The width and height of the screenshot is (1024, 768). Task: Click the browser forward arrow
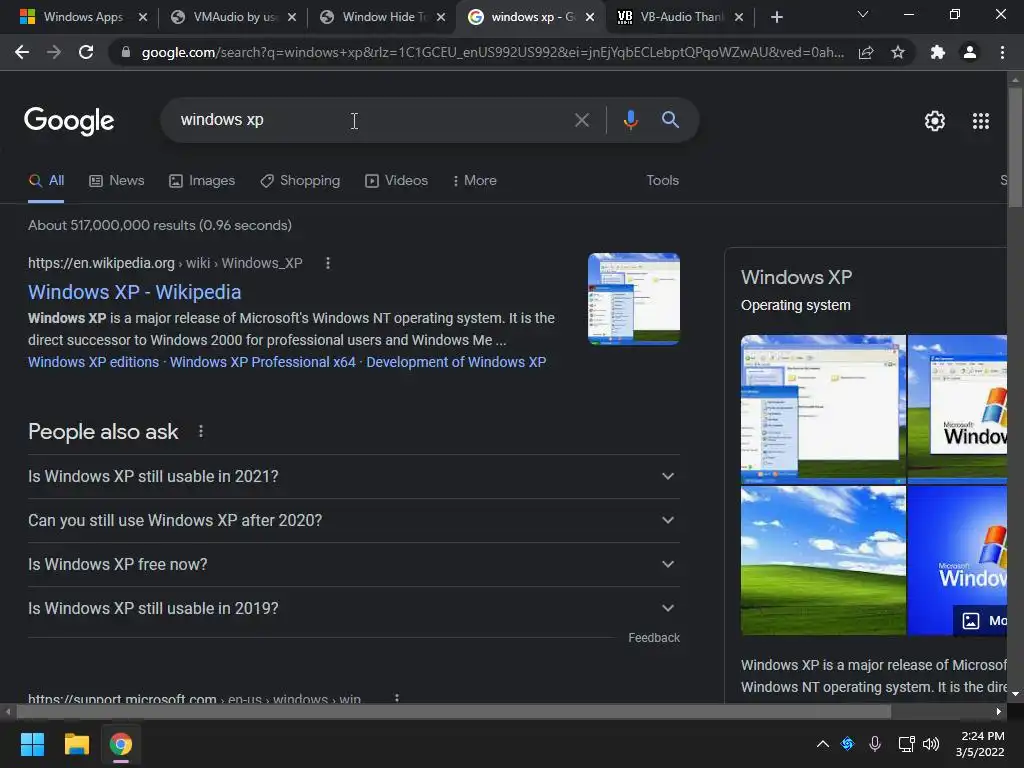[54, 52]
